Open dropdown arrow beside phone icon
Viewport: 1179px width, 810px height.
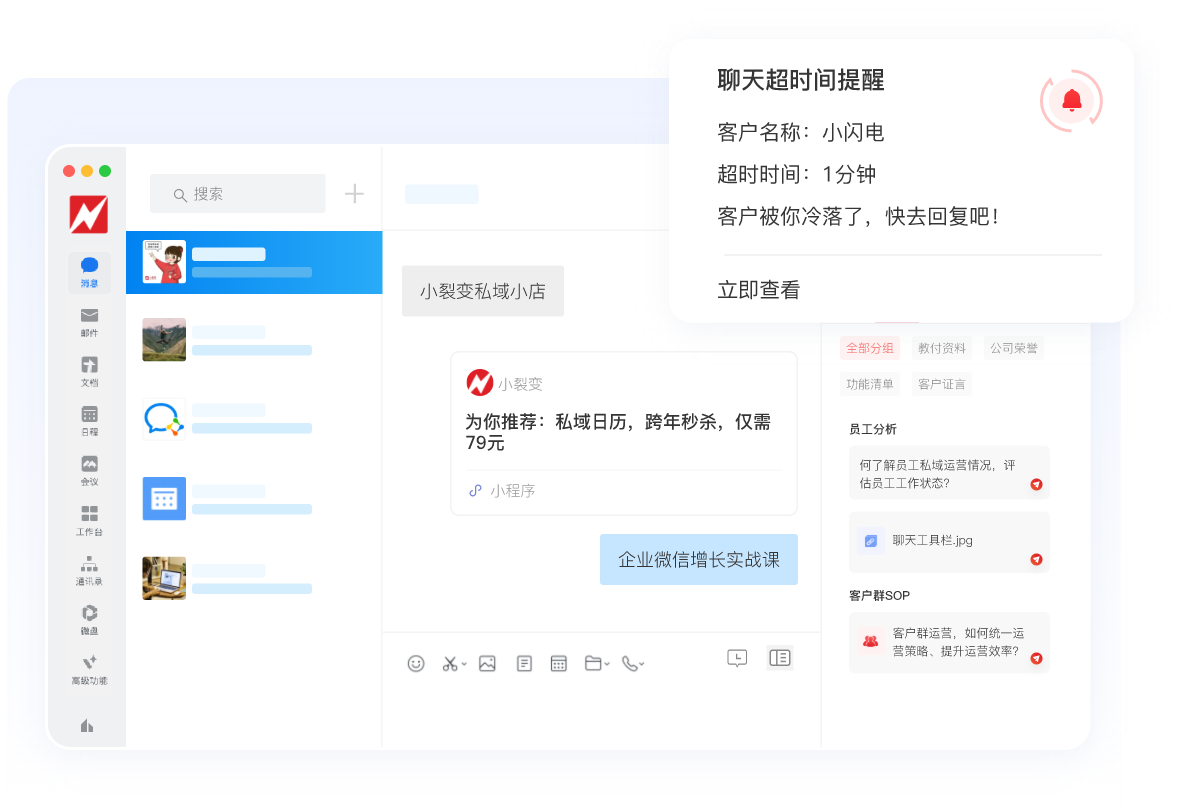(x=642, y=664)
